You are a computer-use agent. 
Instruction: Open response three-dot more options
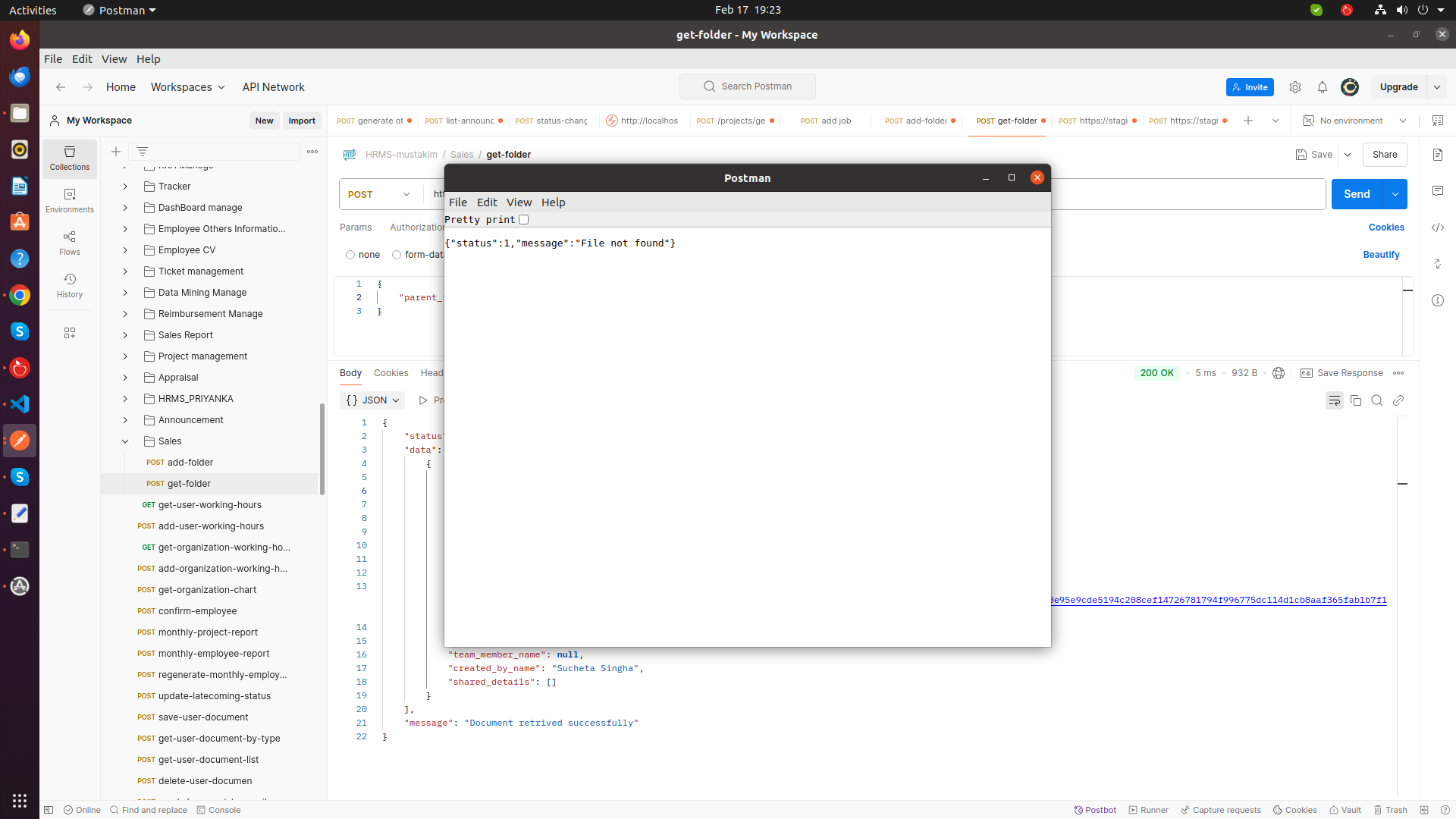point(1398,373)
